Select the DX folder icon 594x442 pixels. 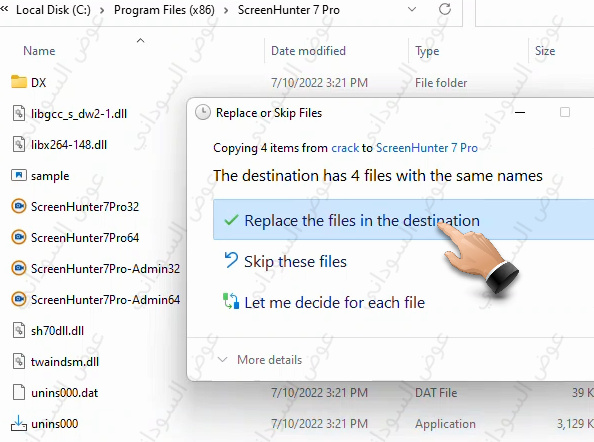click(x=19, y=82)
